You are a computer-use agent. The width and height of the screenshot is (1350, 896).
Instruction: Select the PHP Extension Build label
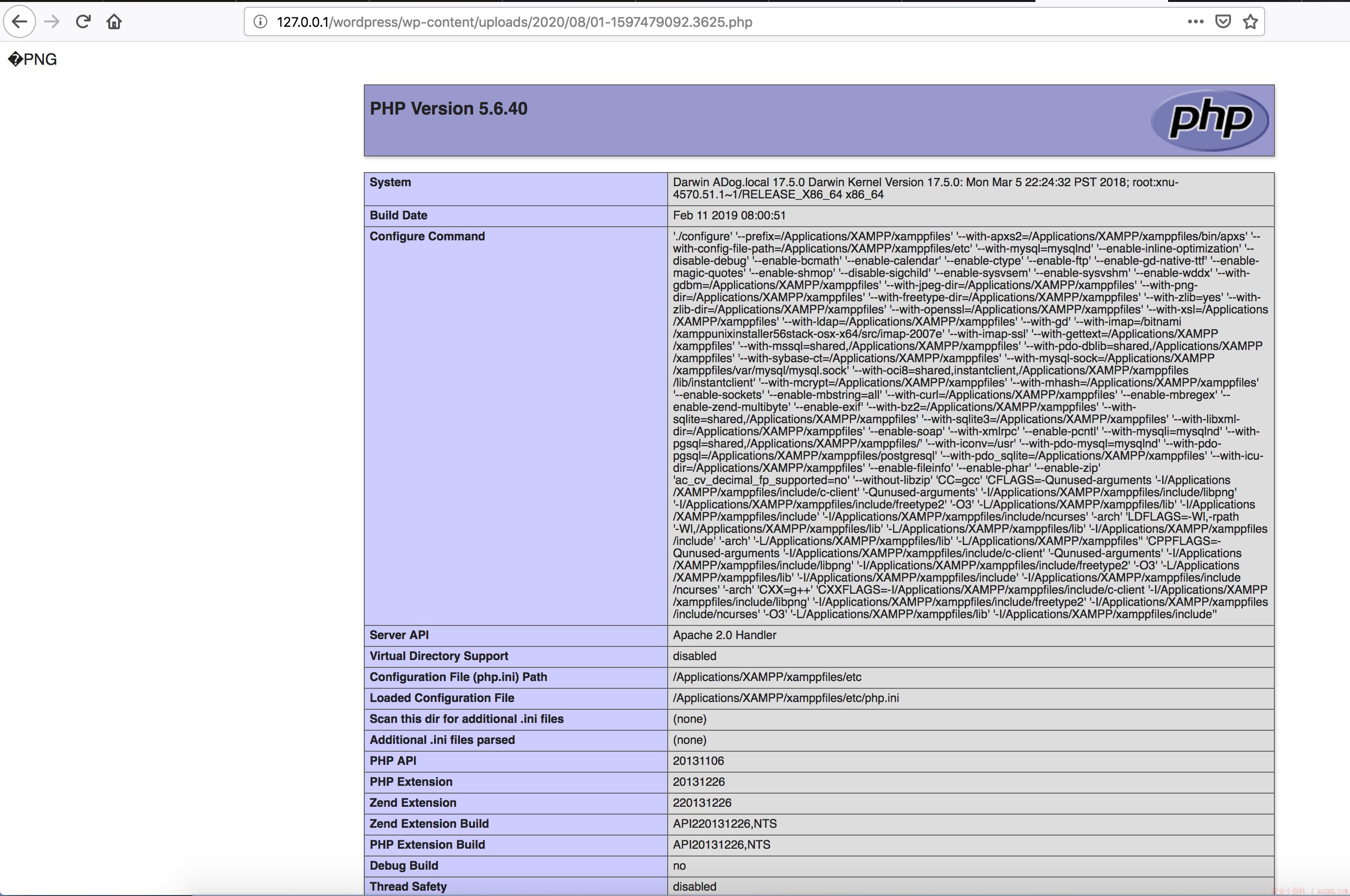pos(428,845)
